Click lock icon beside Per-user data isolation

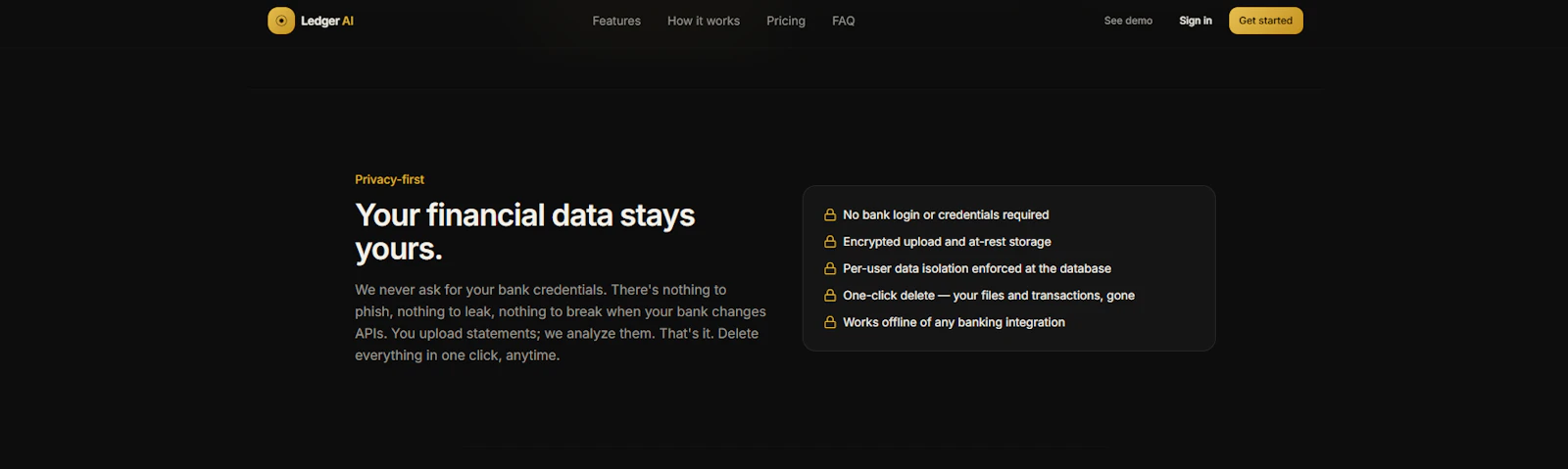tap(830, 268)
